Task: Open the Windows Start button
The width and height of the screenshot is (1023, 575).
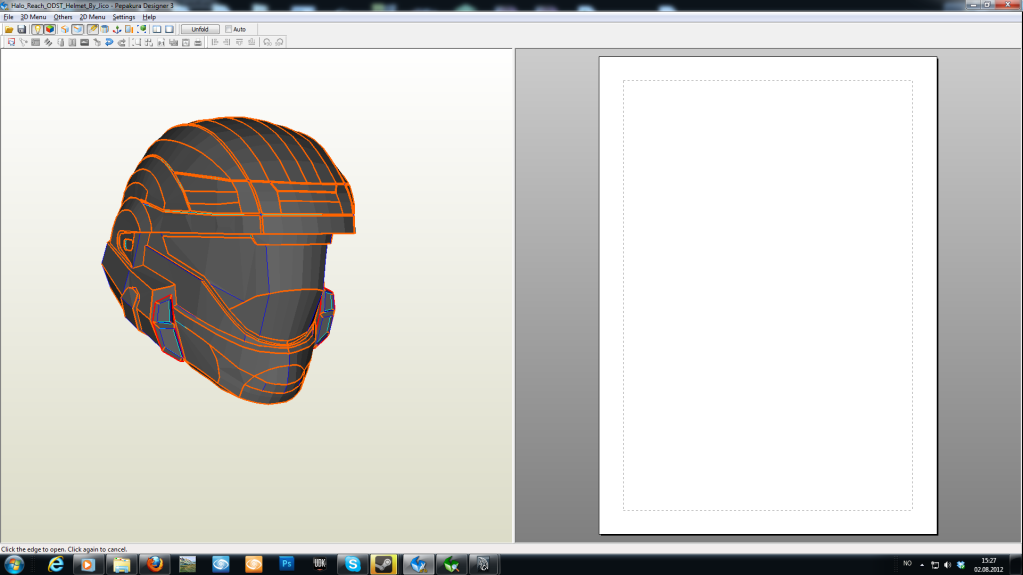Action: click(14, 565)
